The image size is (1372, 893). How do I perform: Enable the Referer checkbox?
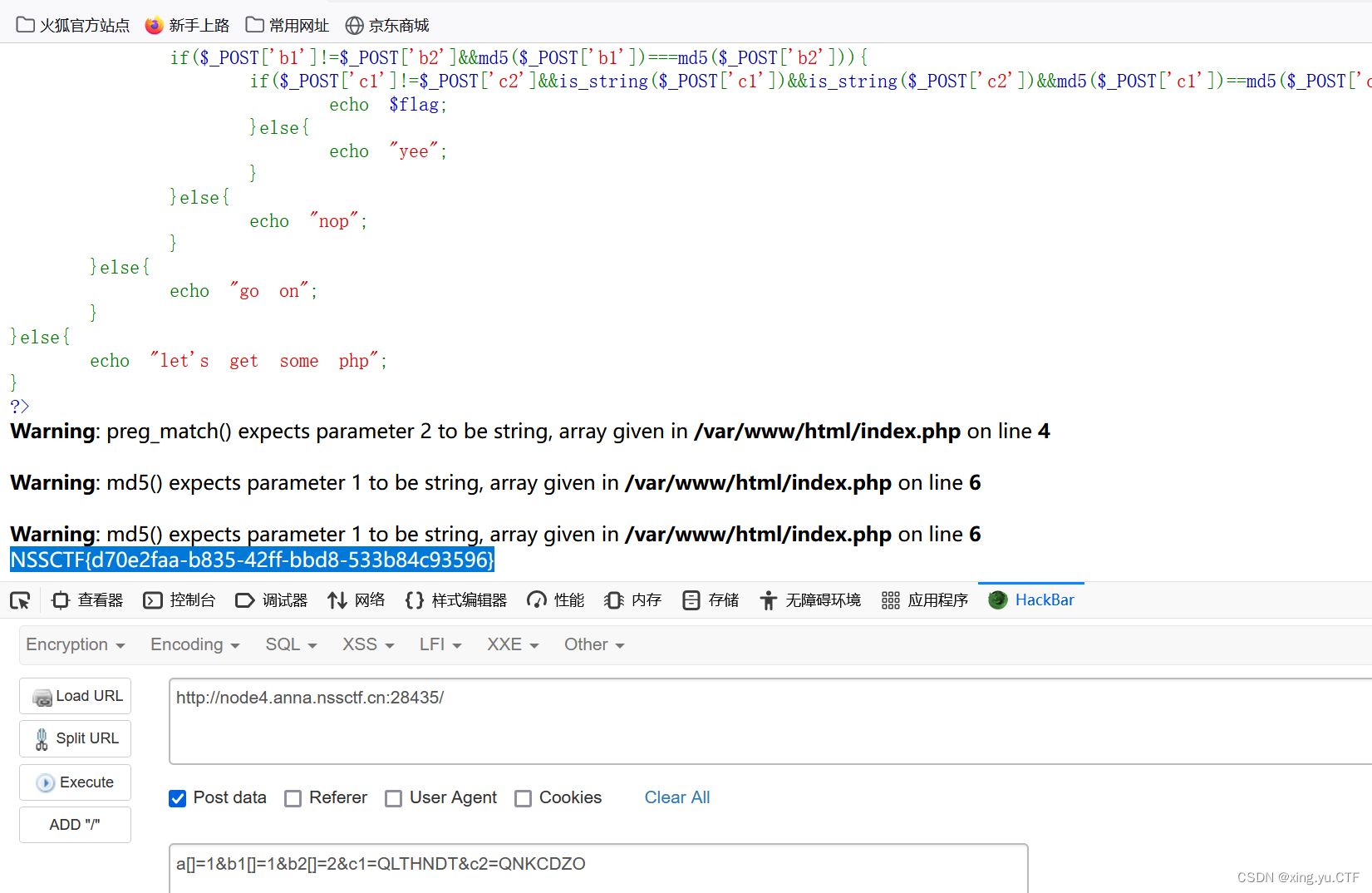(293, 798)
